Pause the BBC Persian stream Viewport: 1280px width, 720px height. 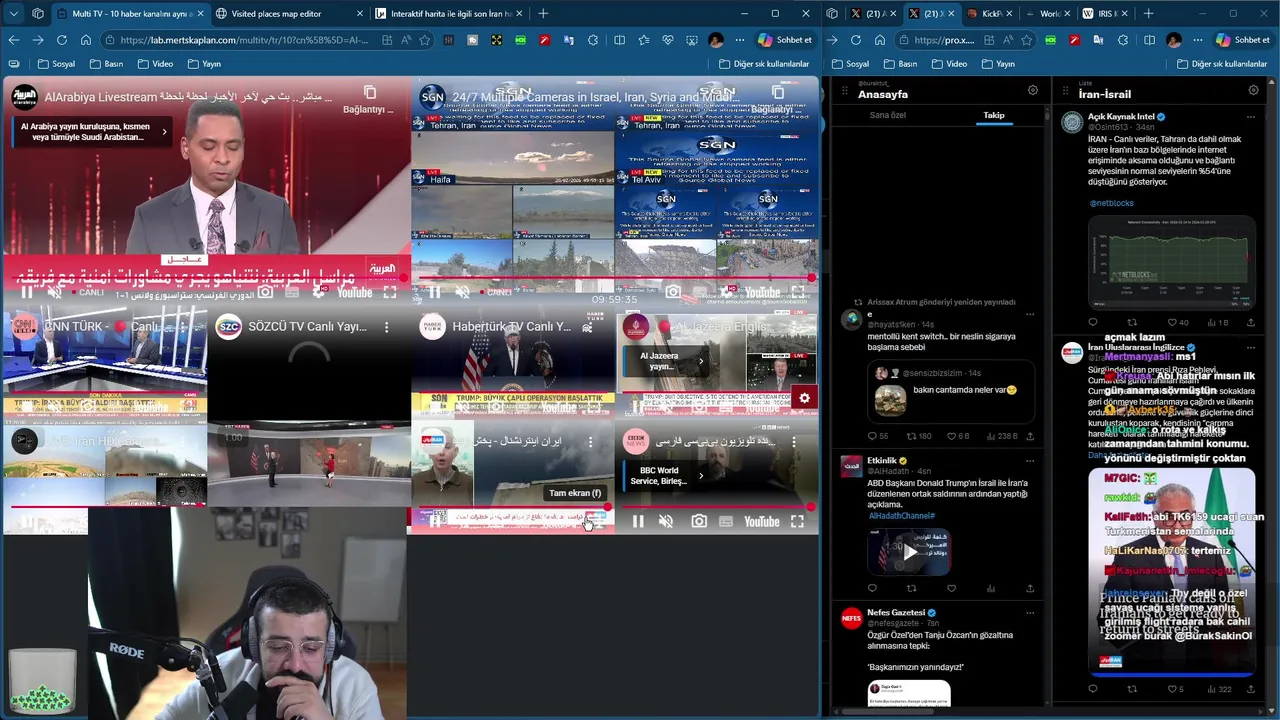[638, 521]
